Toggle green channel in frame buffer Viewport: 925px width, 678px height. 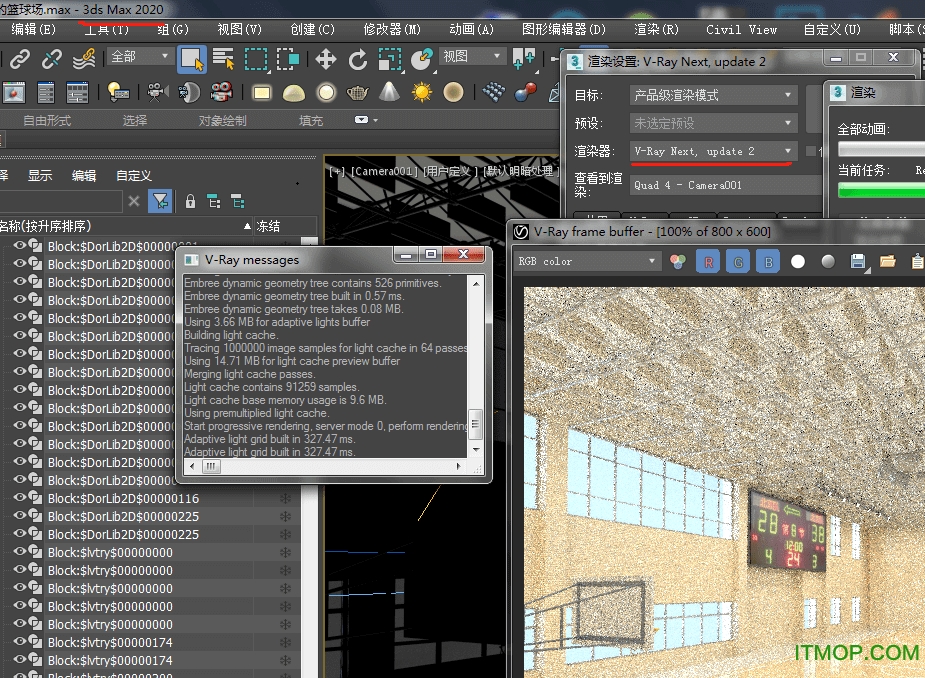[x=738, y=262]
